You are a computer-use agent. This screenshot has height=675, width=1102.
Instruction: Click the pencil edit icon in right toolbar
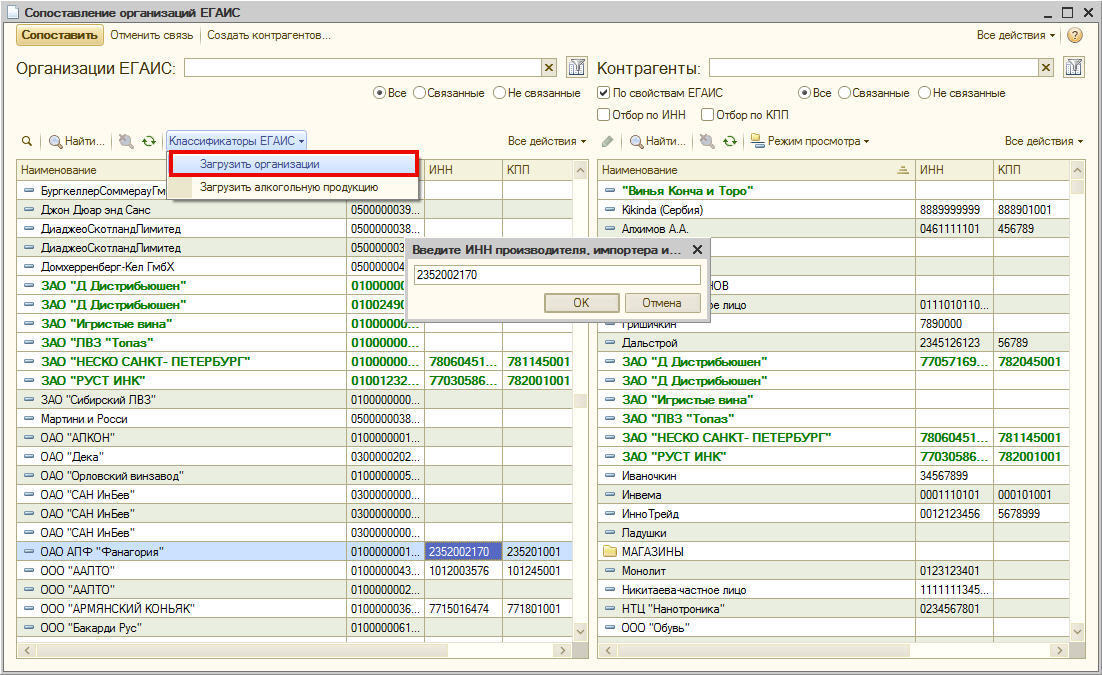pos(608,141)
